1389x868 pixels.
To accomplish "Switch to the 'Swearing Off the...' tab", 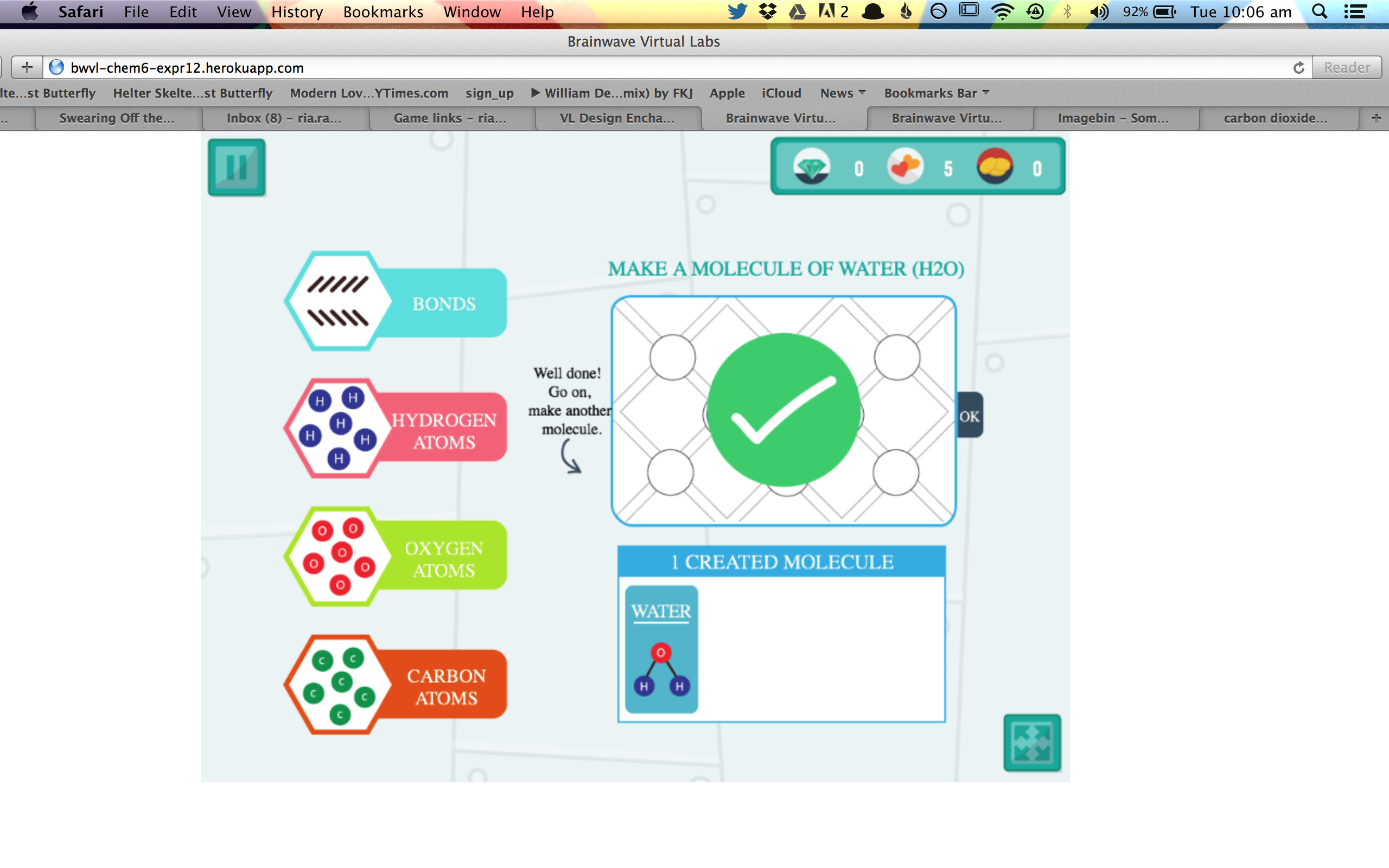I will pyautogui.click(x=118, y=118).
